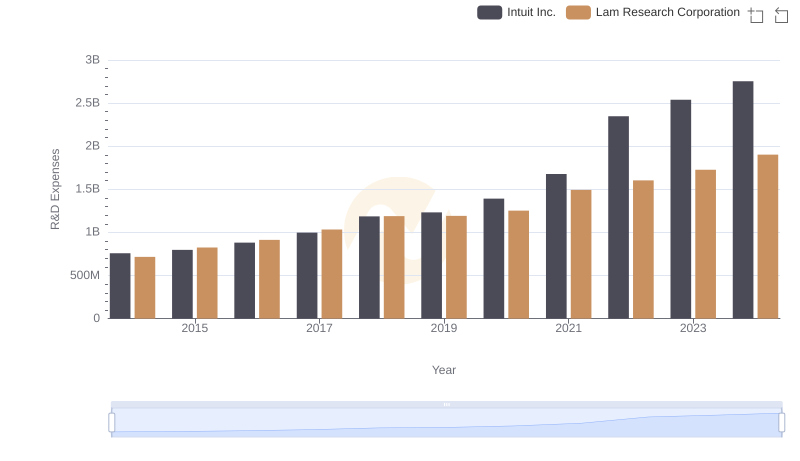
Task: Click the 2023 x-axis label
Action: click(x=693, y=328)
